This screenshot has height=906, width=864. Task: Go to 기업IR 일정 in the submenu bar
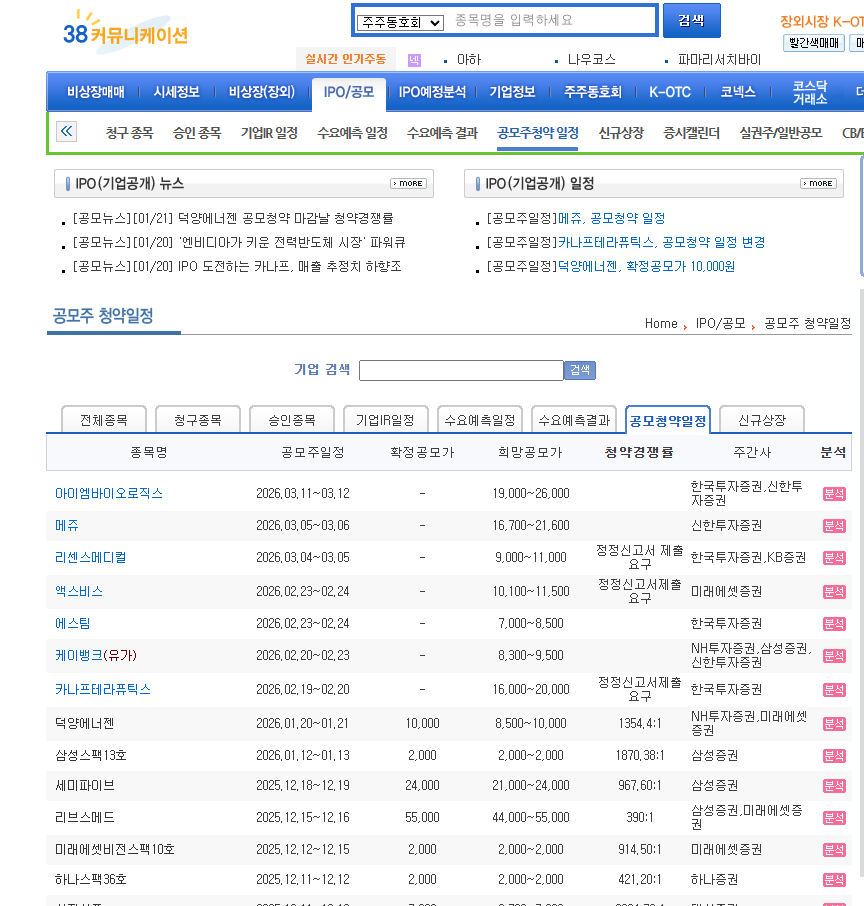click(x=269, y=133)
